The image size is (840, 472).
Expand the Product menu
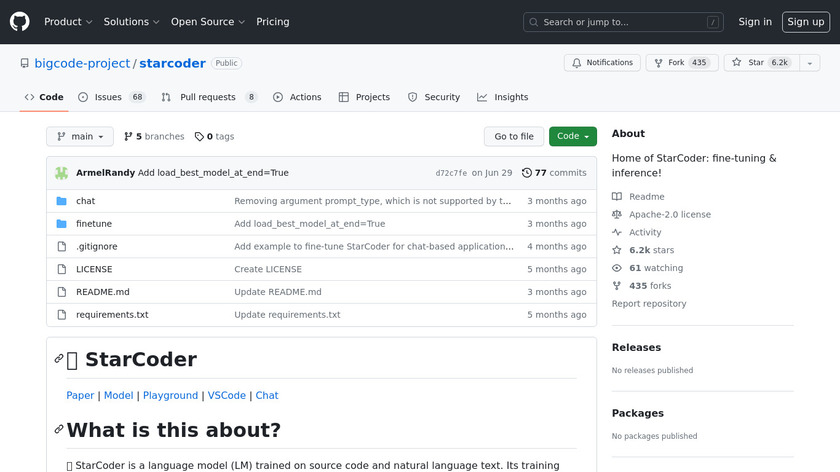(68, 22)
